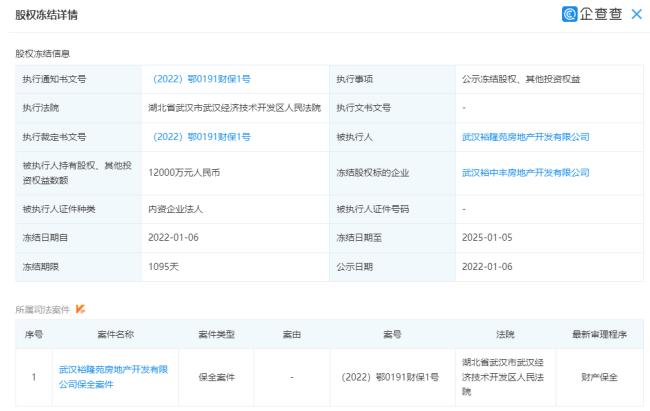Click the 被执行人证件号码 label cell
The height and width of the screenshot is (411, 650).
tap(393, 209)
